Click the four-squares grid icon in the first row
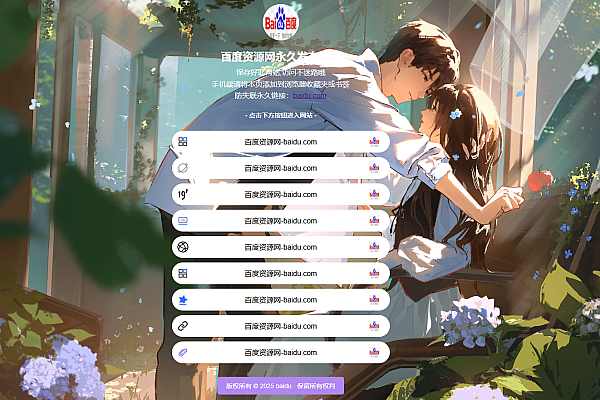This screenshot has height=400, width=600. [183, 142]
